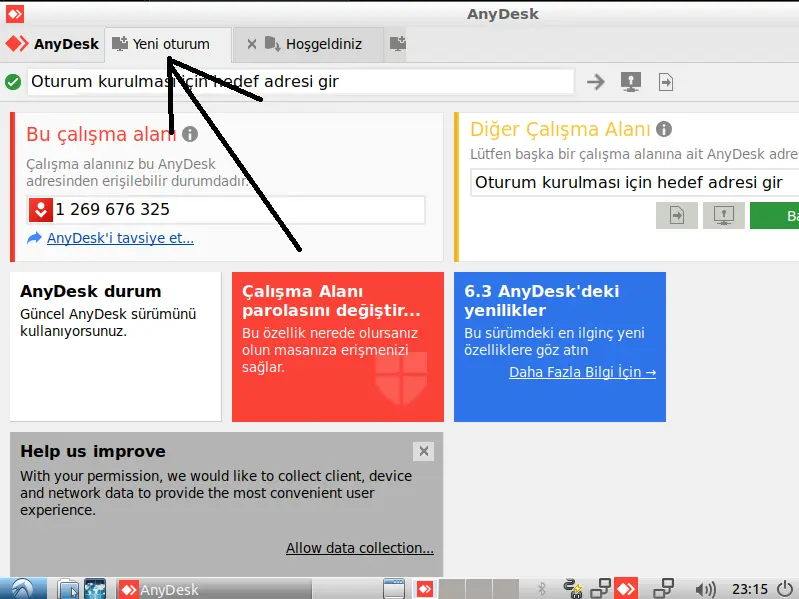Click the monitor icon in top toolbar

[631, 81]
